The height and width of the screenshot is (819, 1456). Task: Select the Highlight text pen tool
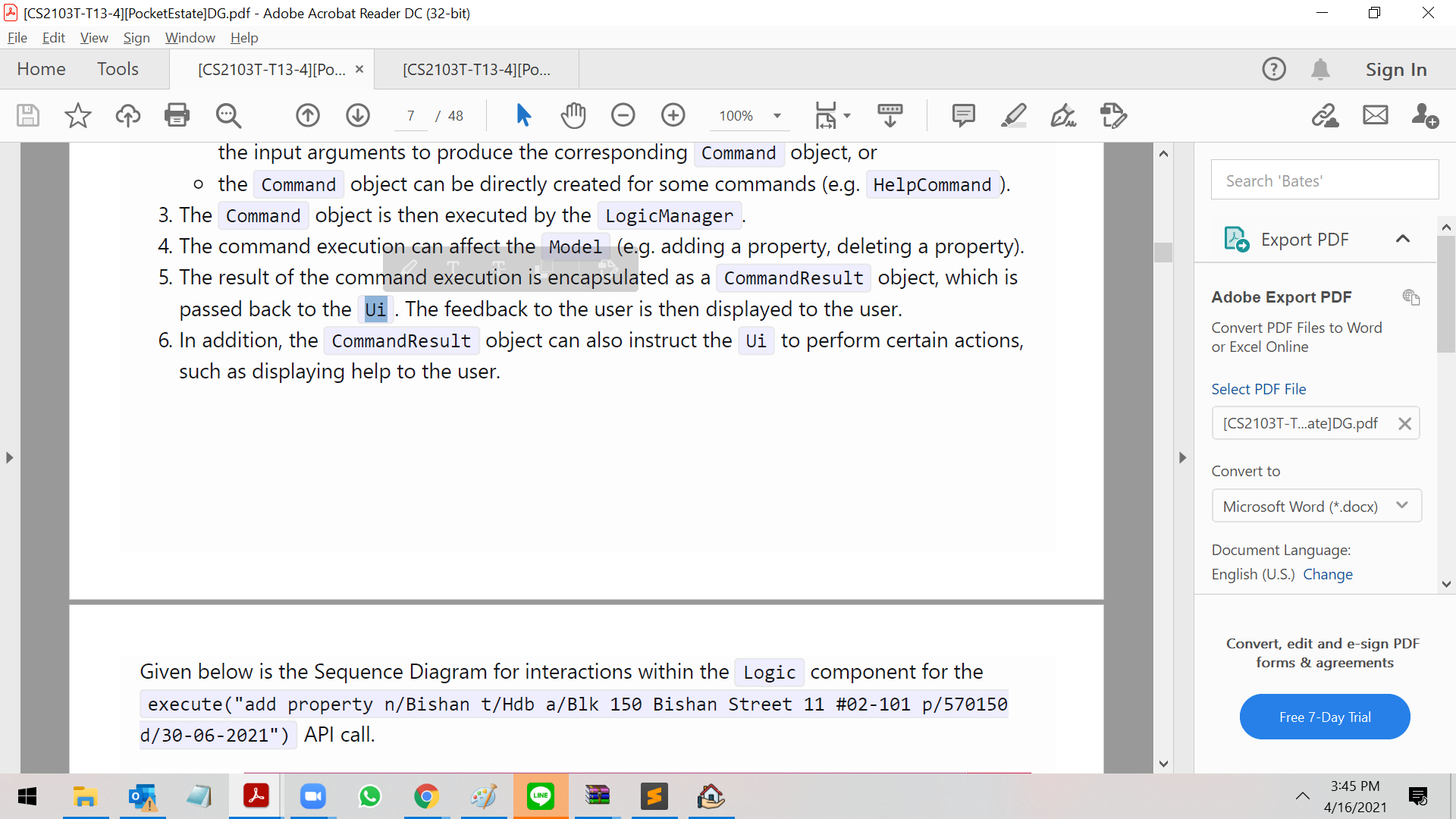[x=1013, y=115]
